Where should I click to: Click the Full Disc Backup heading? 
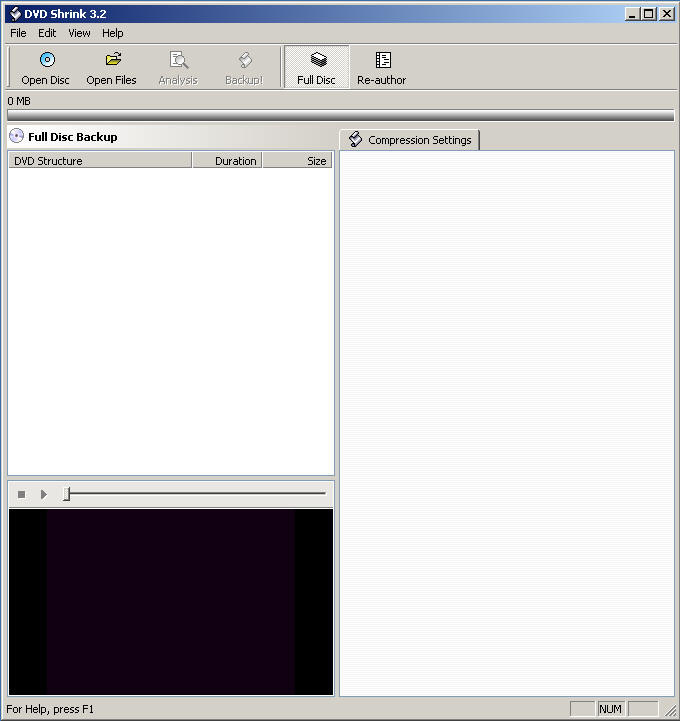click(73, 137)
